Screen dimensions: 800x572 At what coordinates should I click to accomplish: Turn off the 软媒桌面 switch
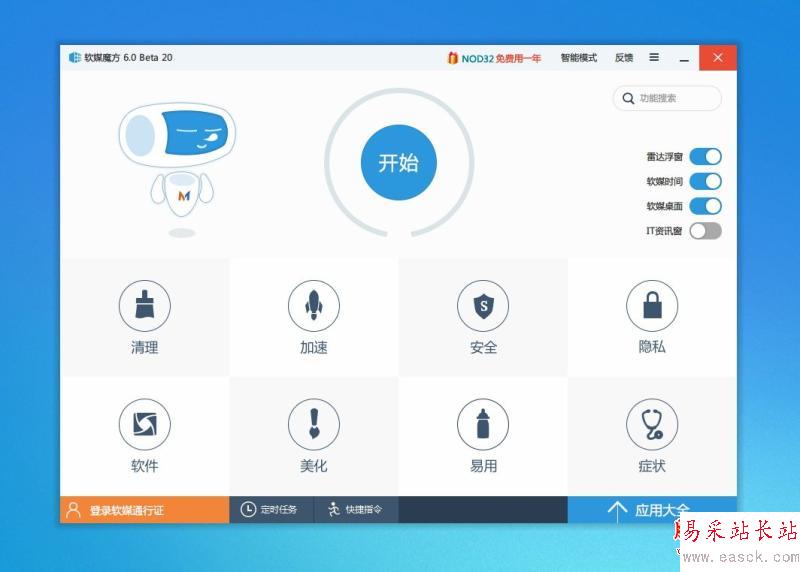(705, 206)
